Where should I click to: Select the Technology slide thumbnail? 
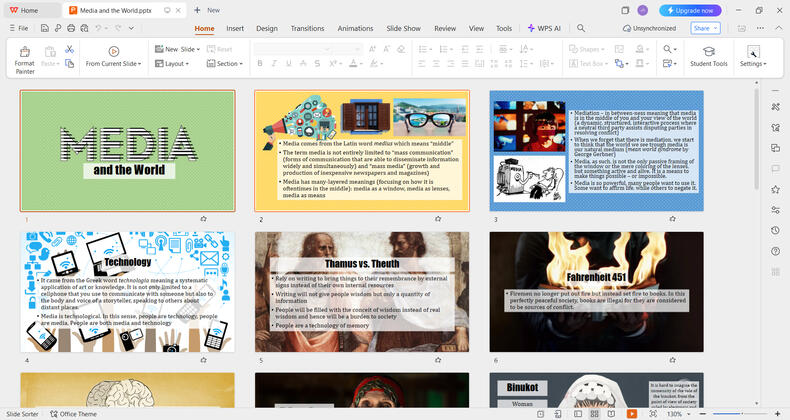(x=127, y=292)
